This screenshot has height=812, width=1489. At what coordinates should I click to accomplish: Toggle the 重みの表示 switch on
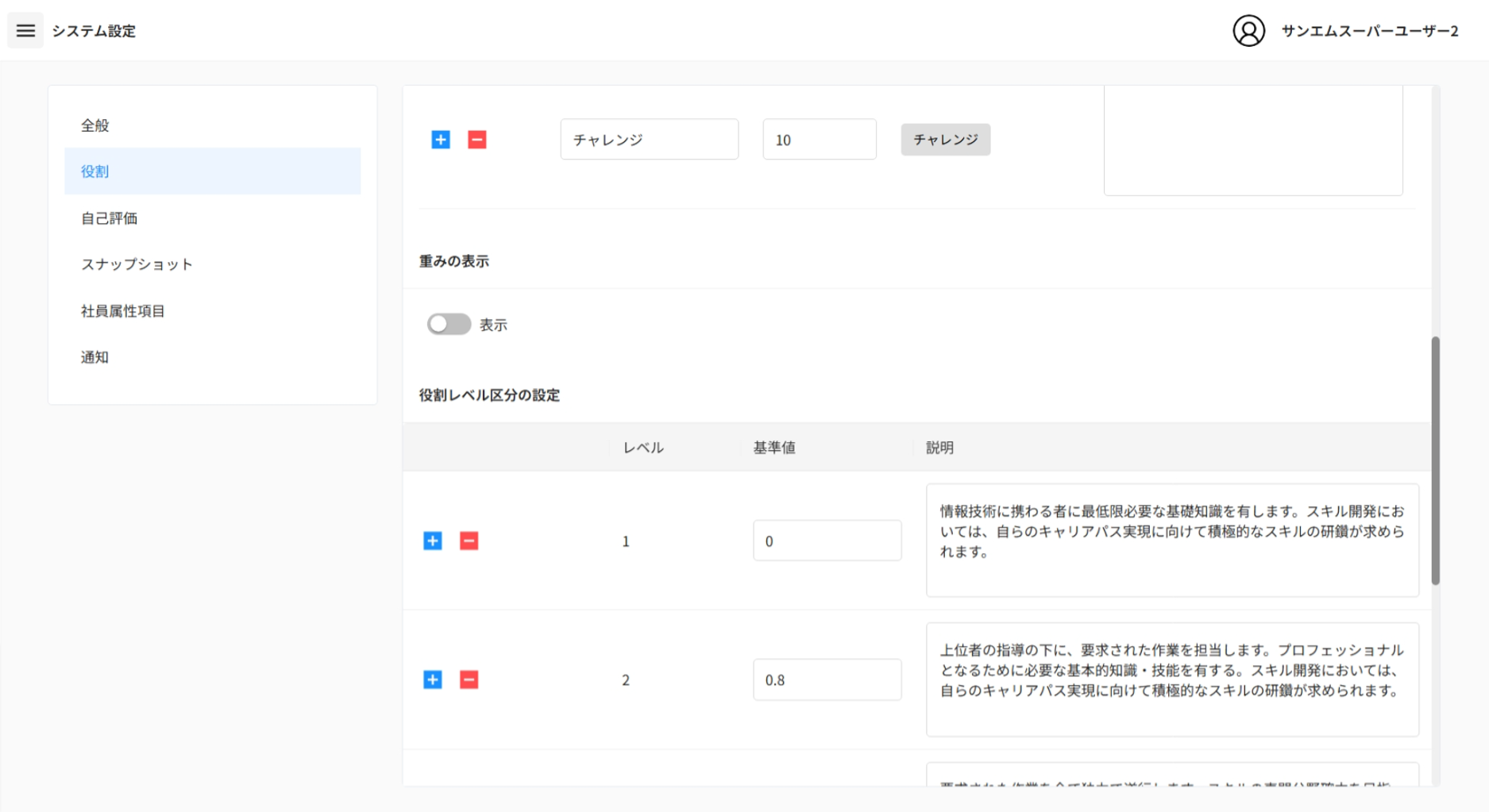point(449,324)
